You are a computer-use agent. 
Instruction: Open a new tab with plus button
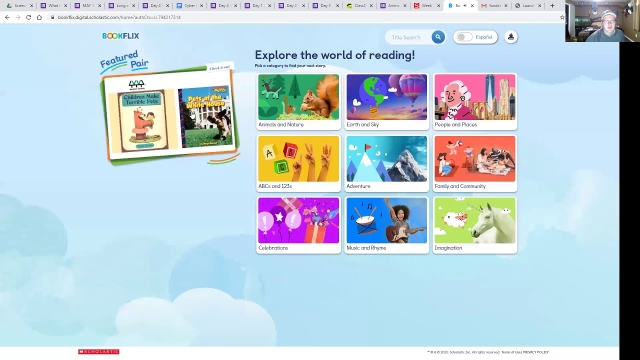(552, 5)
